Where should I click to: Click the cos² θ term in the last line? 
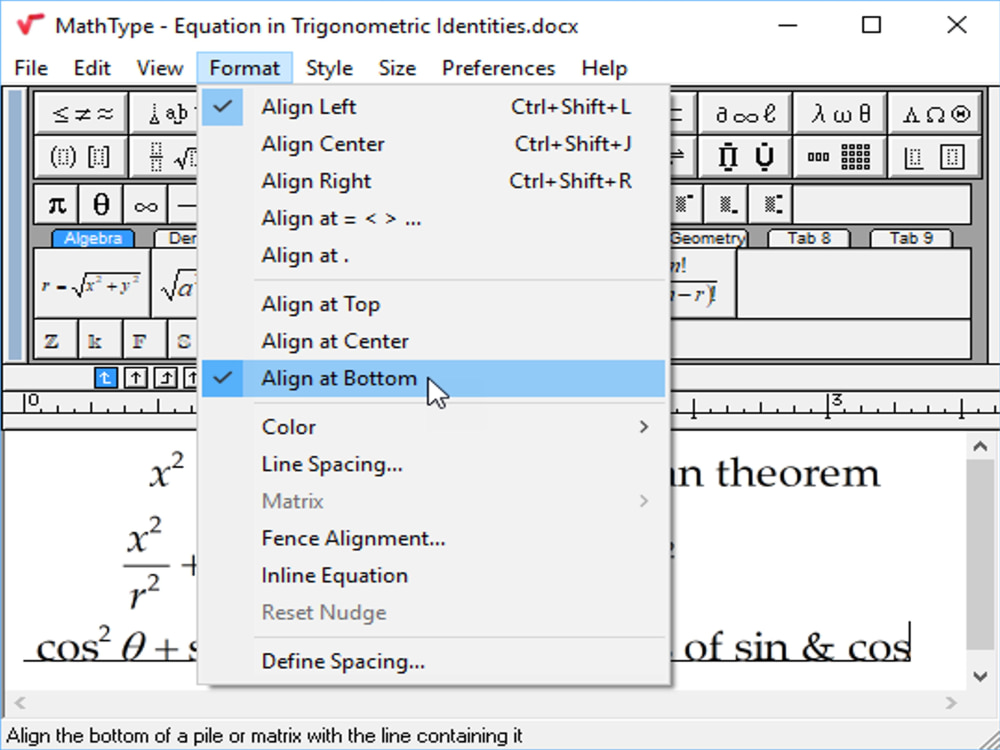(91, 644)
